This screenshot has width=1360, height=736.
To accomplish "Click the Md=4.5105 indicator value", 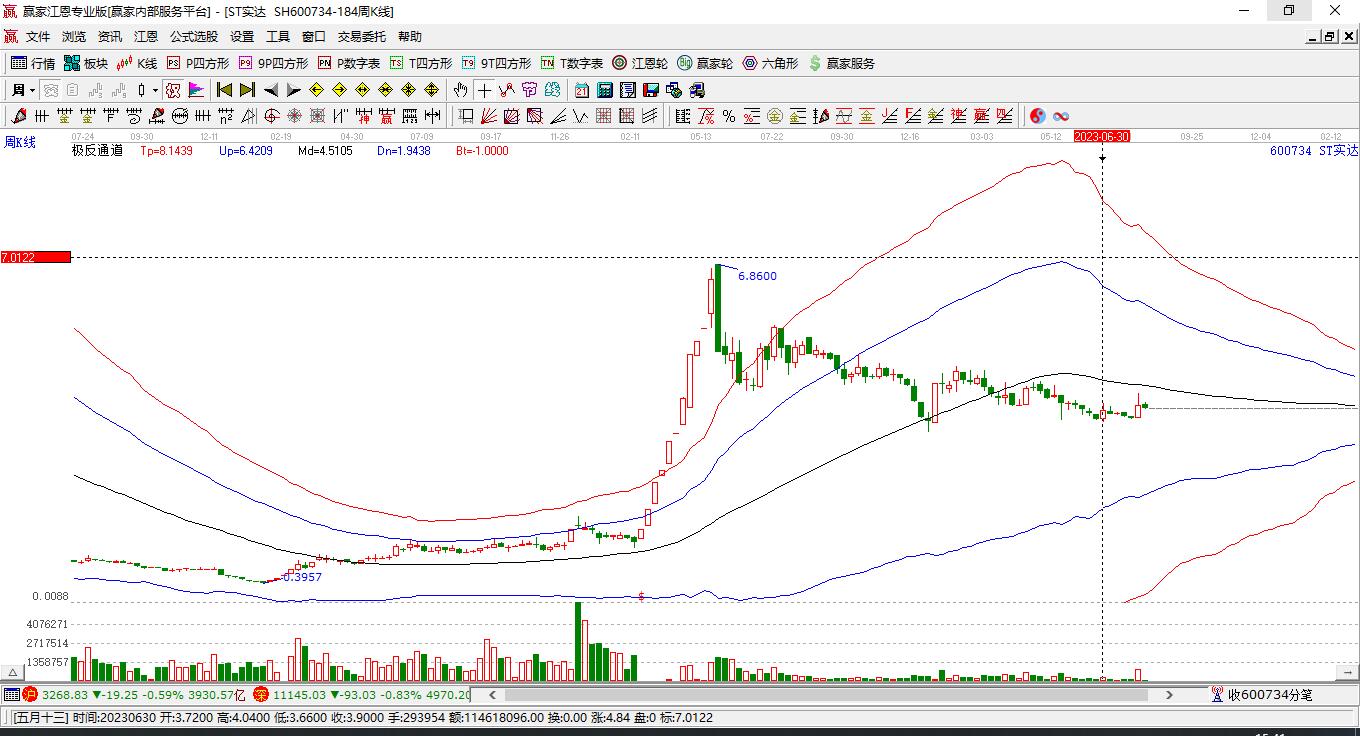I will [325, 151].
